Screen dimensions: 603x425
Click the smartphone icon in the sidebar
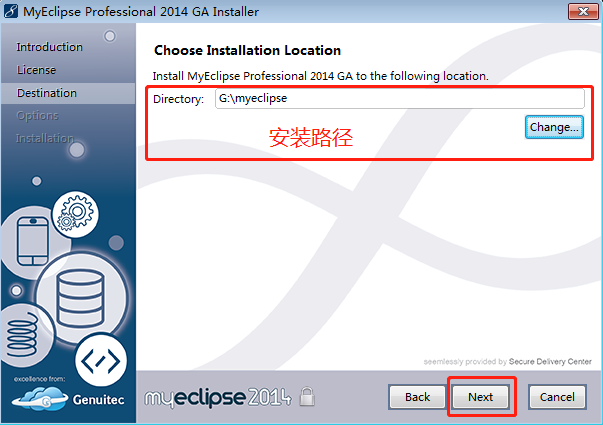click(33, 241)
